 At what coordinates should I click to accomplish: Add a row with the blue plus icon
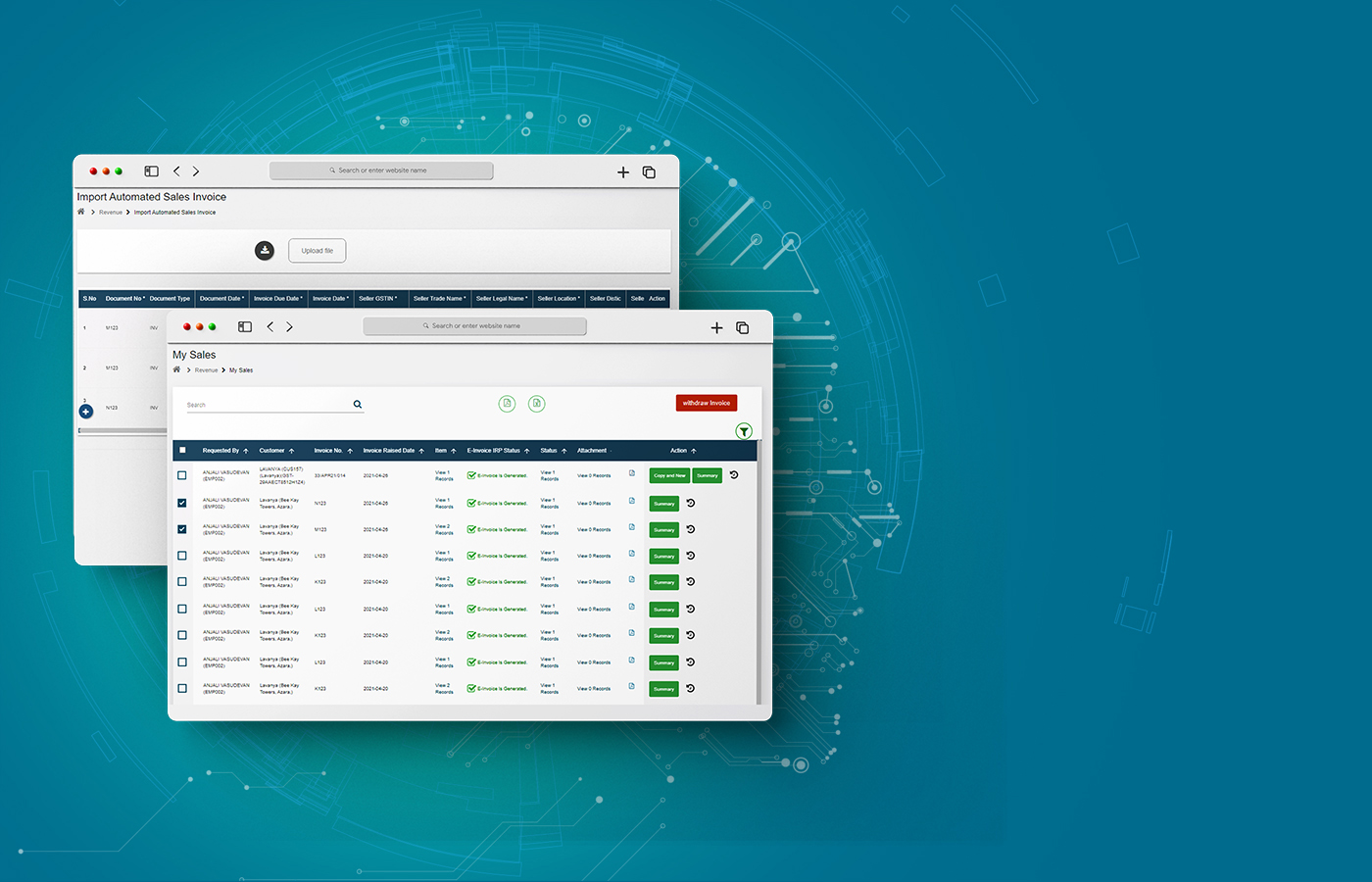pyautogui.click(x=85, y=412)
